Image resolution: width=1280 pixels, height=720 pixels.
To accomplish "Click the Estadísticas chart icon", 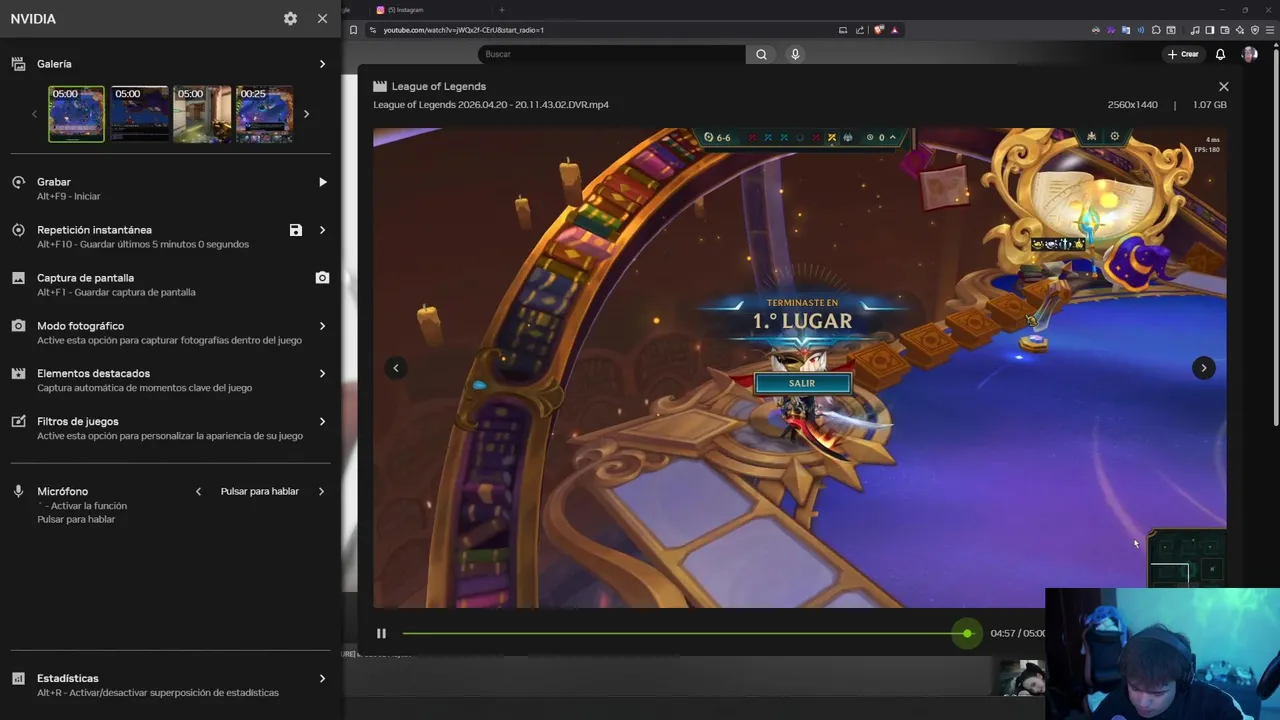I will (18, 678).
